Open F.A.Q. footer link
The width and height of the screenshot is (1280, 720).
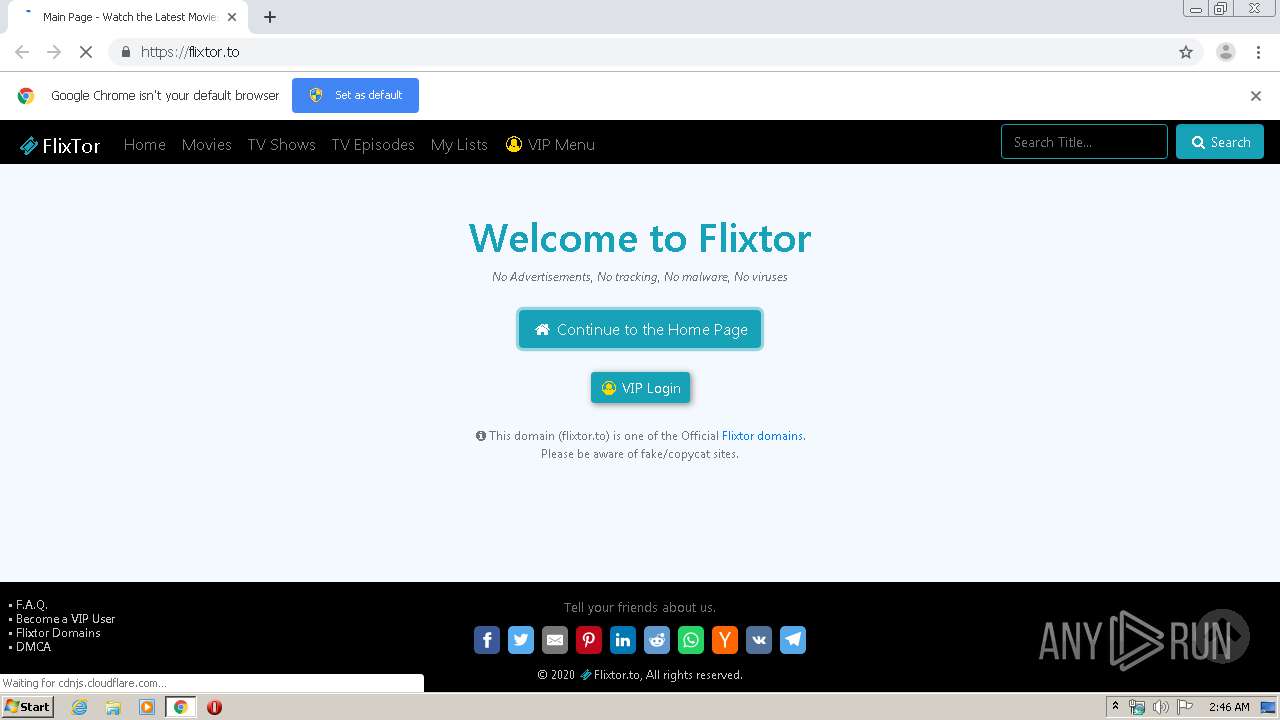pyautogui.click(x=32, y=605)
